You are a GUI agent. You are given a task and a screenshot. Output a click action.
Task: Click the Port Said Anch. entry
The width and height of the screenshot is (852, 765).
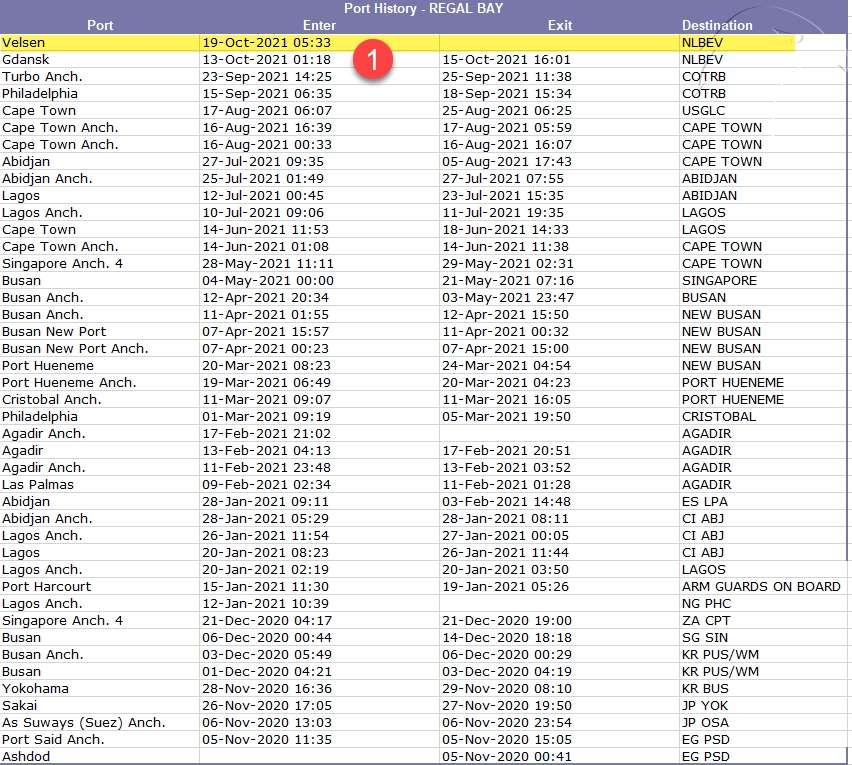click(53, 739)
